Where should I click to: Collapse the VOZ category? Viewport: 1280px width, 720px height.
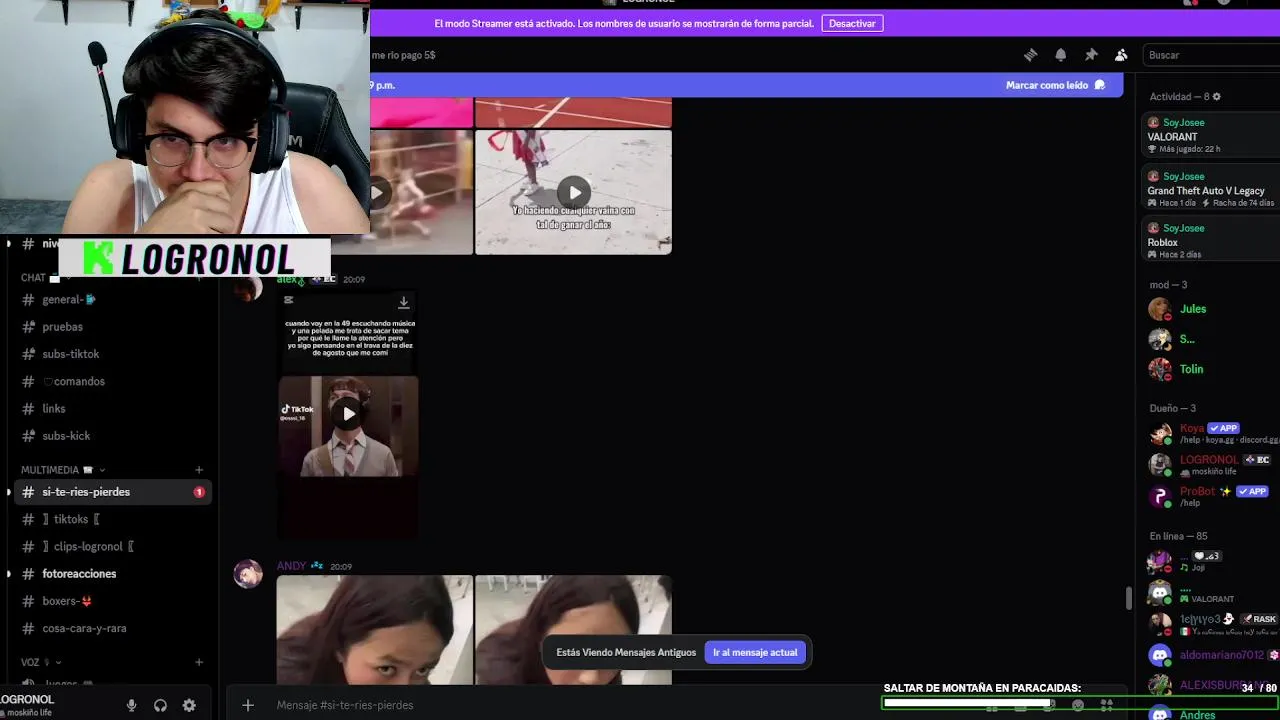tap(41, 662)
